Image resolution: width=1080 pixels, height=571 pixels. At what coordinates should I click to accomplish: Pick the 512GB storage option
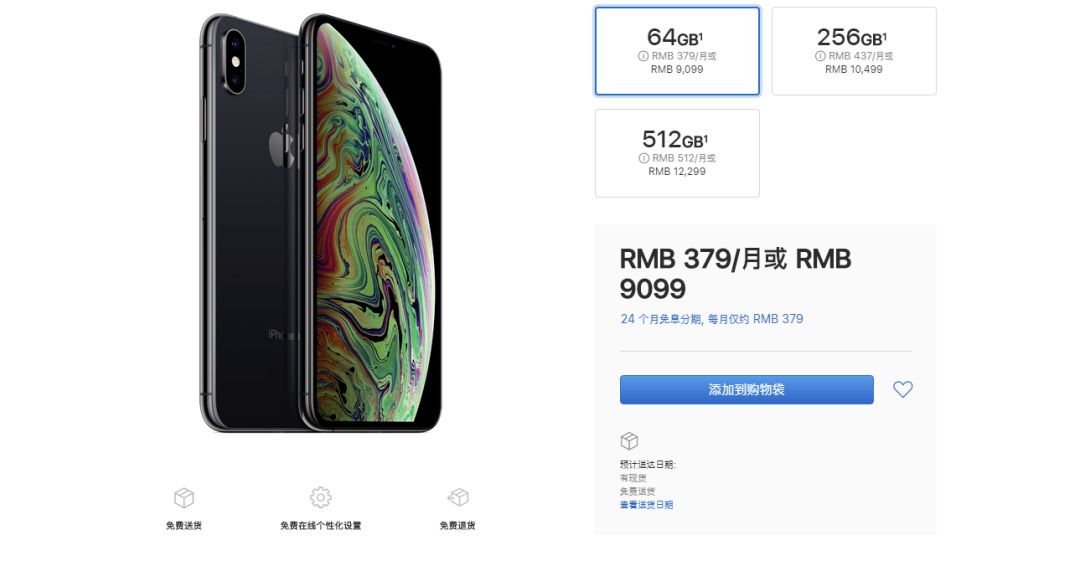pyautogui.click(x=677, y=153)
